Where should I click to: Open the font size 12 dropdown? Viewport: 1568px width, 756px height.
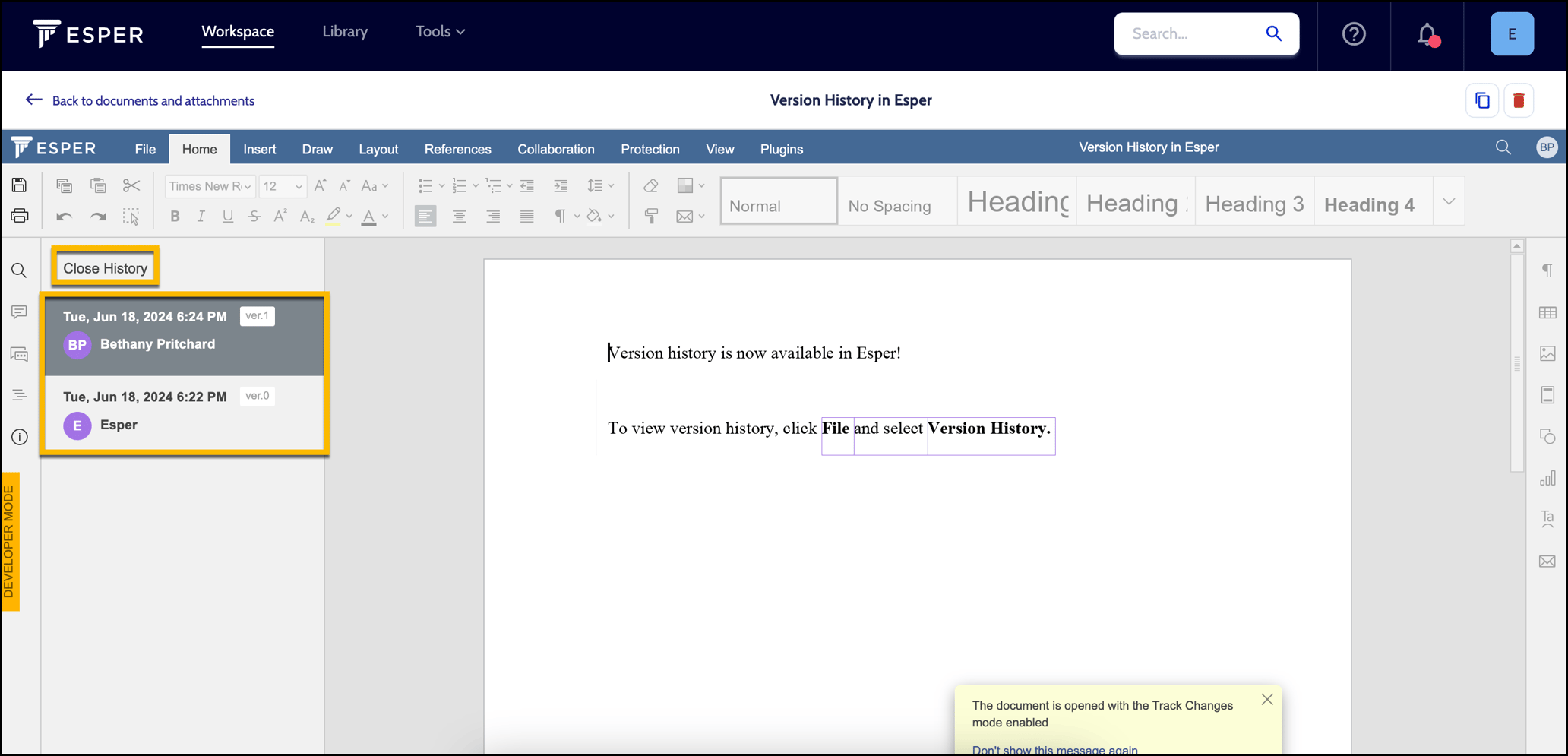[282, 186]
